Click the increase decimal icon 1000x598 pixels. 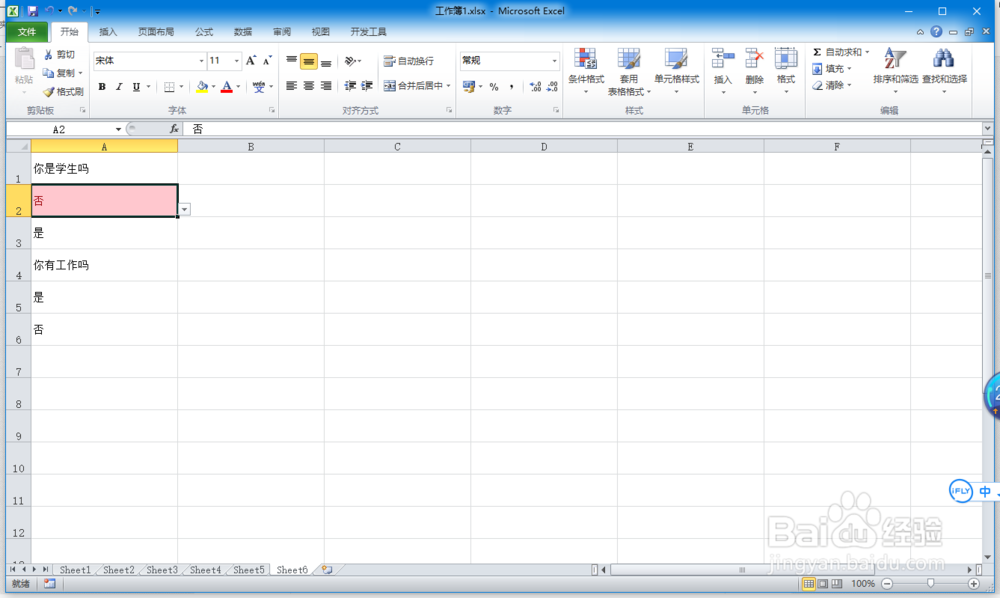pyautogui.click(x=535, y=87)
